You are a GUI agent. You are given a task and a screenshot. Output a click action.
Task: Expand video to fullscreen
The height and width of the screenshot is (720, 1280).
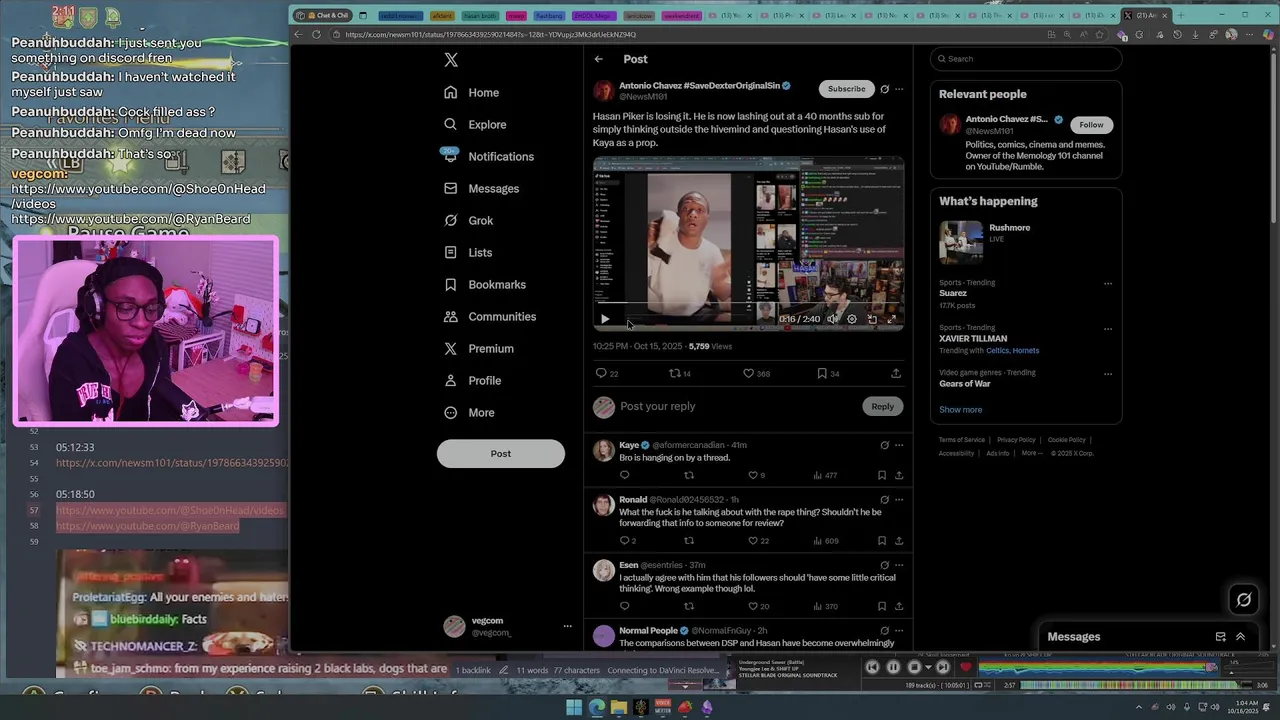[892, 319]
